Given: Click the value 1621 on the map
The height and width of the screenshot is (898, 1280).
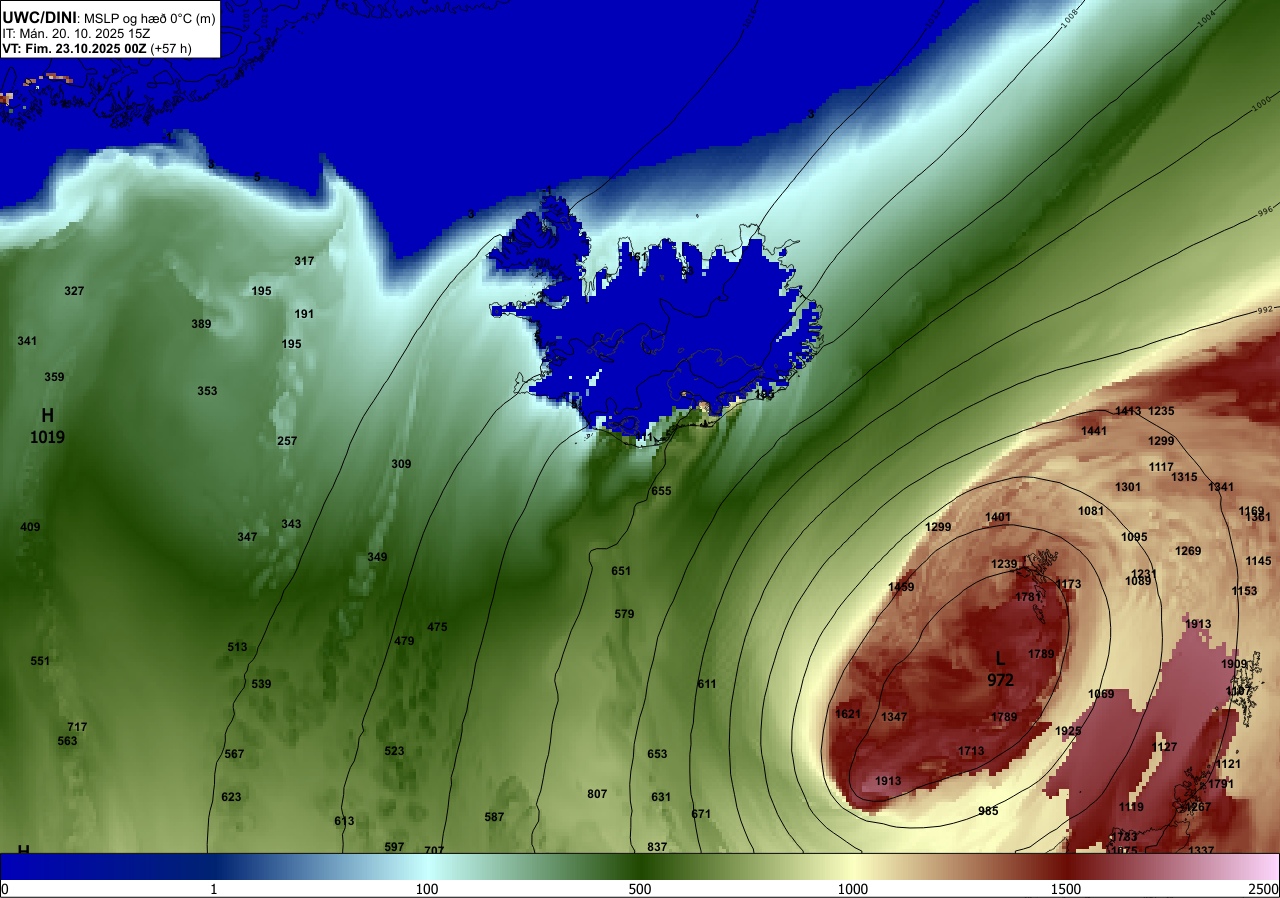Looking at the screenshot, I should point(847,714).
